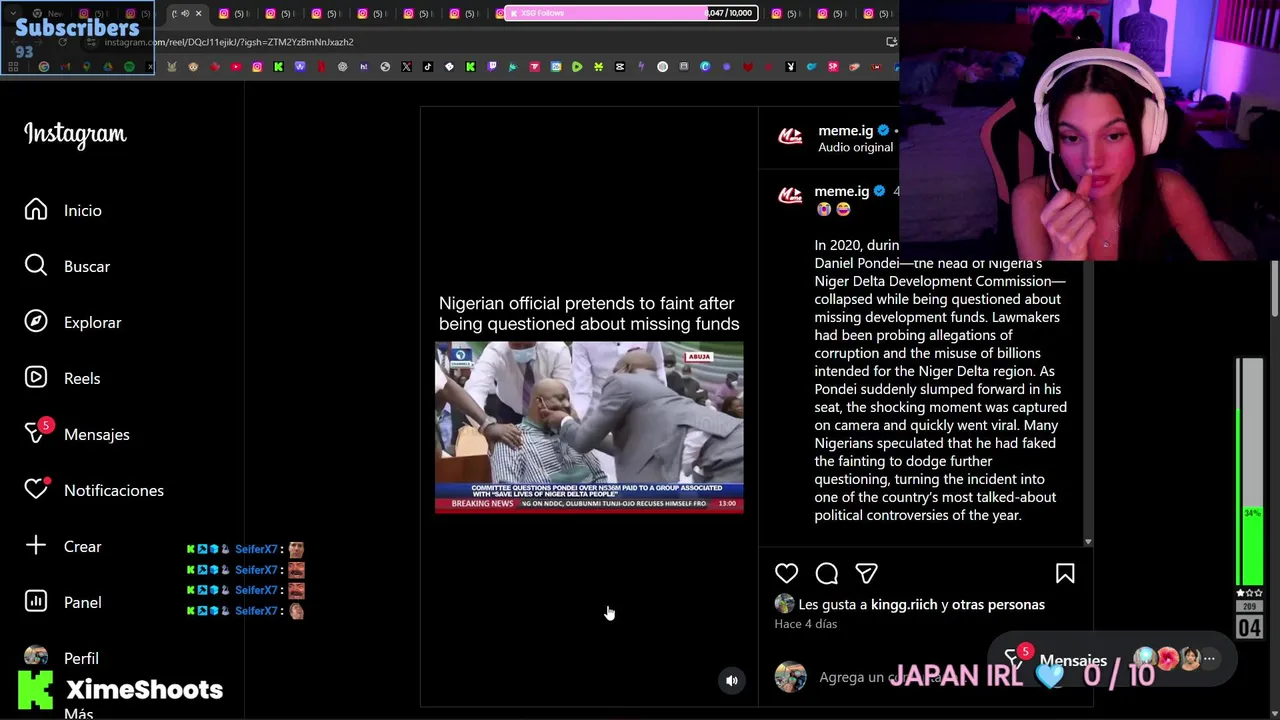Image resolution: width=1280 pixels, height=720 pixels.
Task: Click the reel video of fainting official
Action: (589, 427)
